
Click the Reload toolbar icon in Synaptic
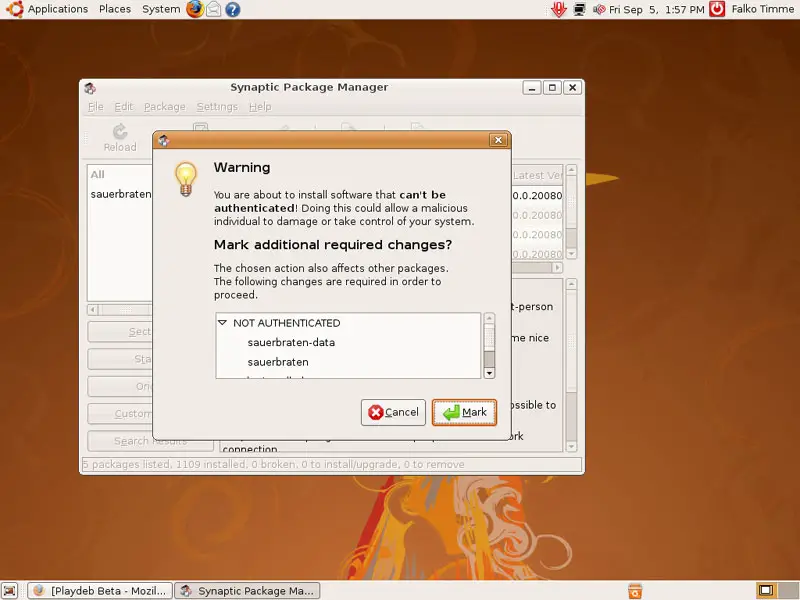point(120,138)
